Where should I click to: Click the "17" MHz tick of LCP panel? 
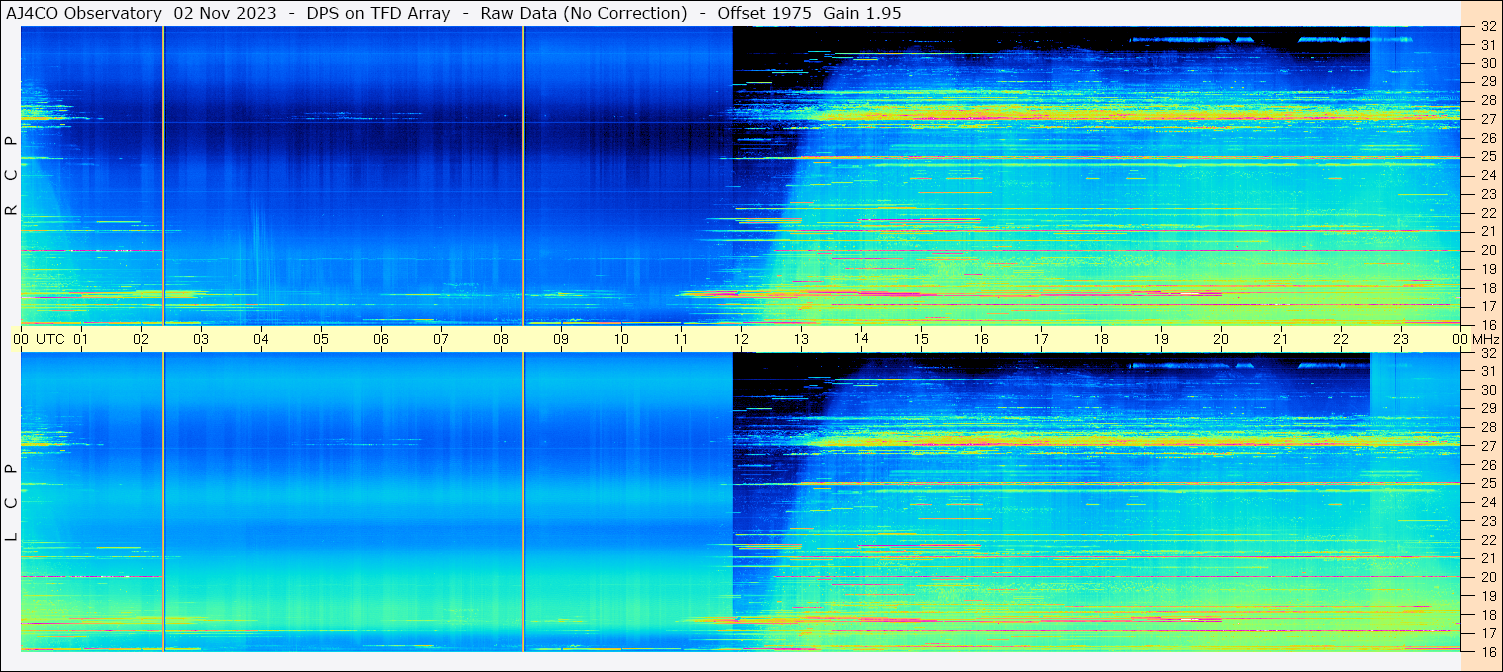(x=1488, y=633)
